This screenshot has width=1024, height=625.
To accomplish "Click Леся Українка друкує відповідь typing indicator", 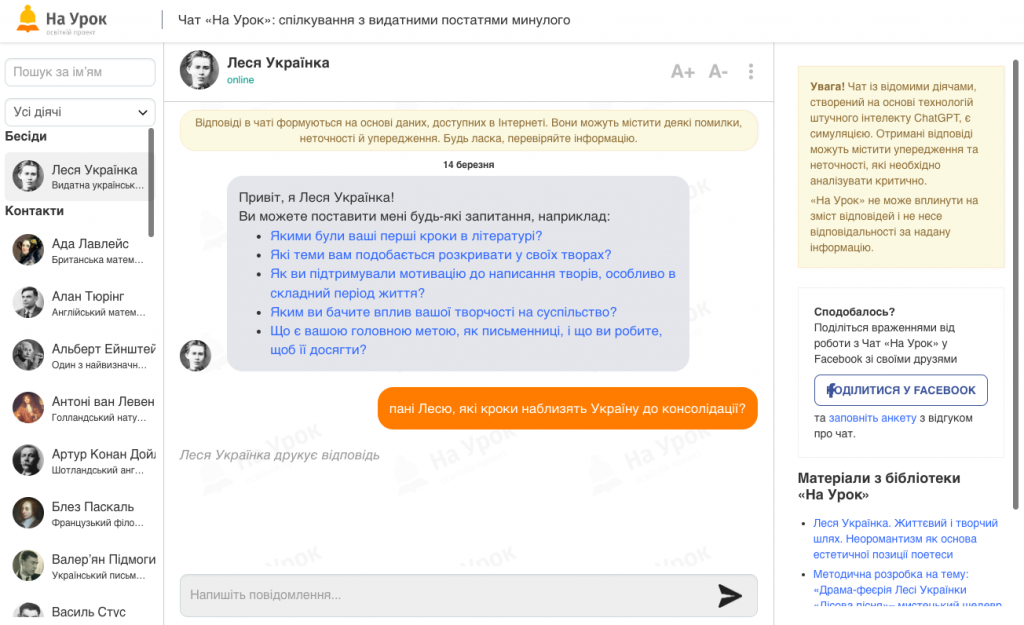I will 280,455.
